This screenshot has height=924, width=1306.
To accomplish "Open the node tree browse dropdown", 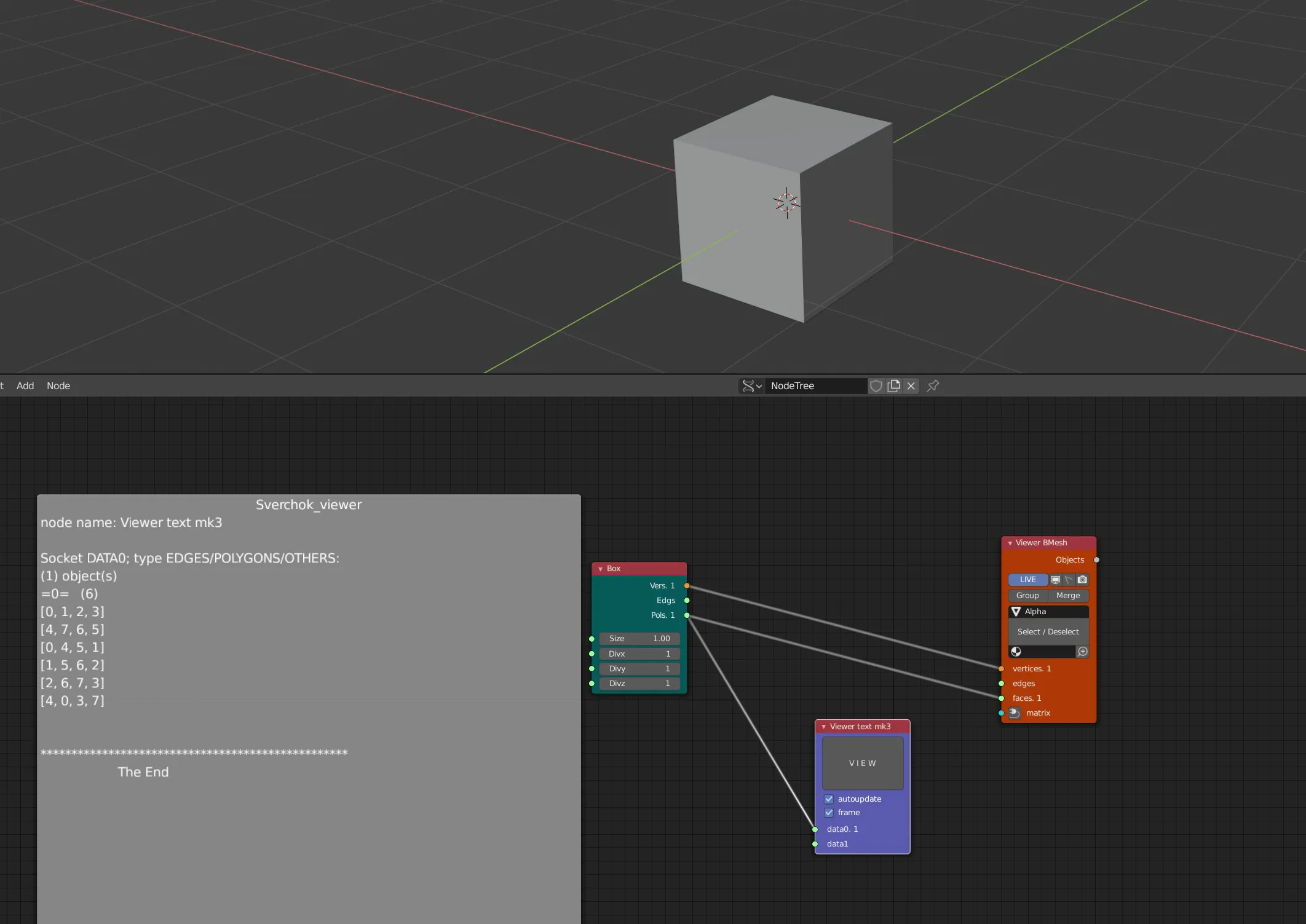I will pyautogui.click(x=751, y=385).
